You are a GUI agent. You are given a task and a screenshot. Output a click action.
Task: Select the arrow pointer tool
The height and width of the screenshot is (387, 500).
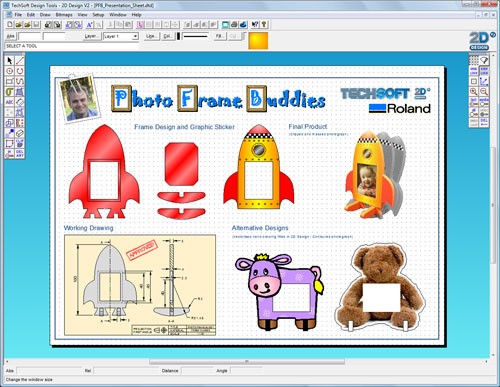(9, 60)
